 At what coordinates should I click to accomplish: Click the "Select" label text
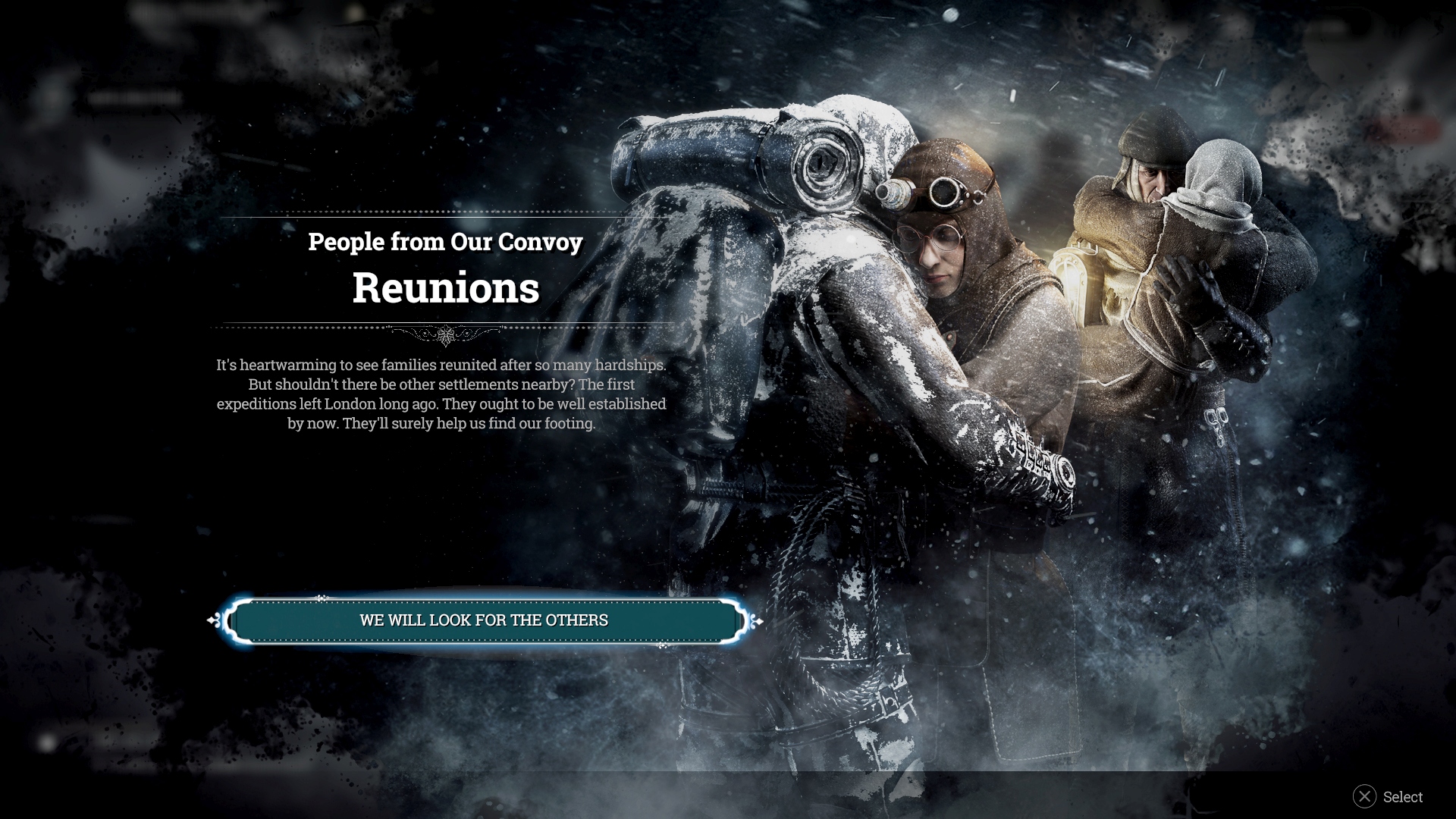(1403, 797)
